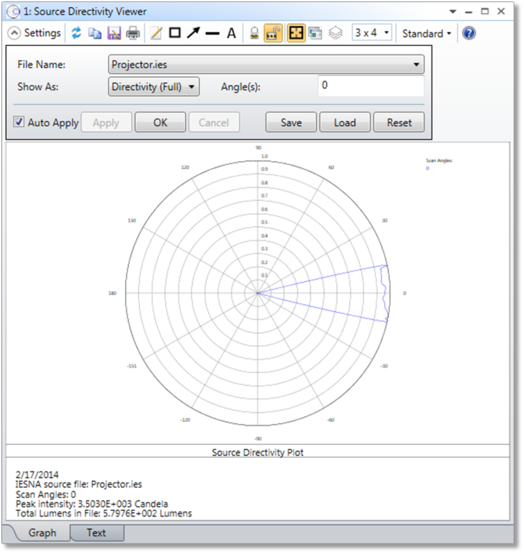
Task: Pick the arrow annotation tool
Action: click(193, 33)
